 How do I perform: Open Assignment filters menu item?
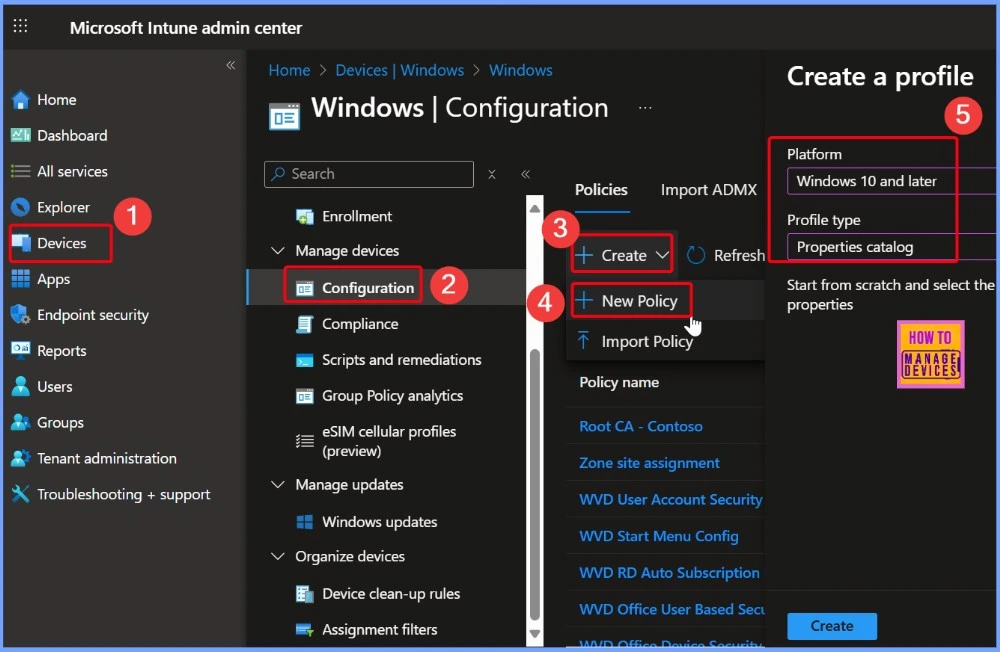(x=379, y=630)
